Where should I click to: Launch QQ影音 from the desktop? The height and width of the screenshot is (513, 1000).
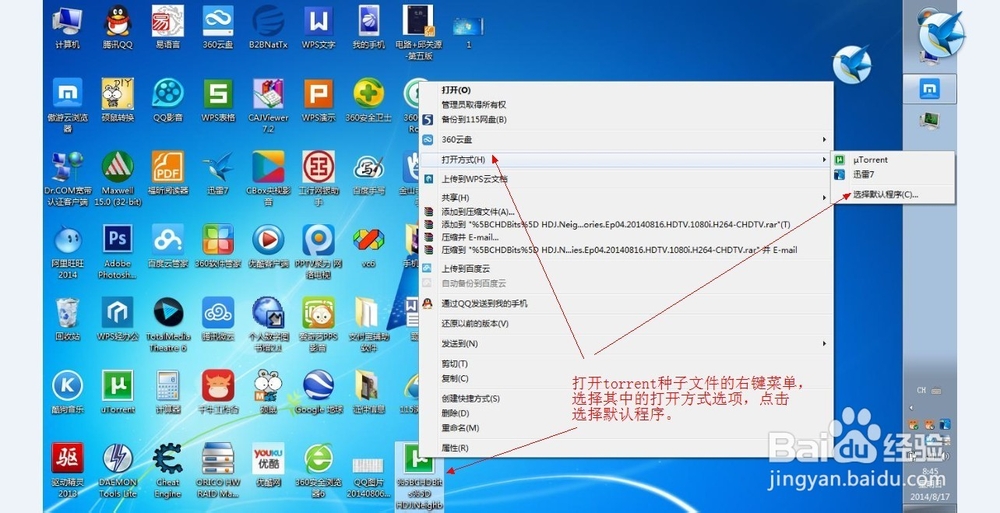168,101
